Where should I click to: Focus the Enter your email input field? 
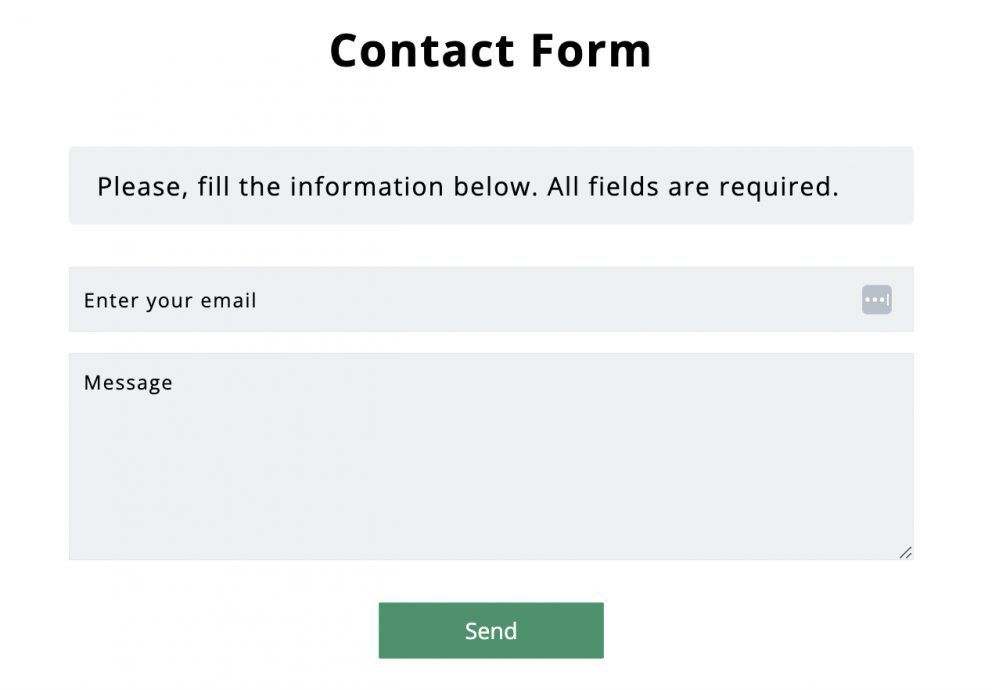pyautogui.click(x=491, y=299)
